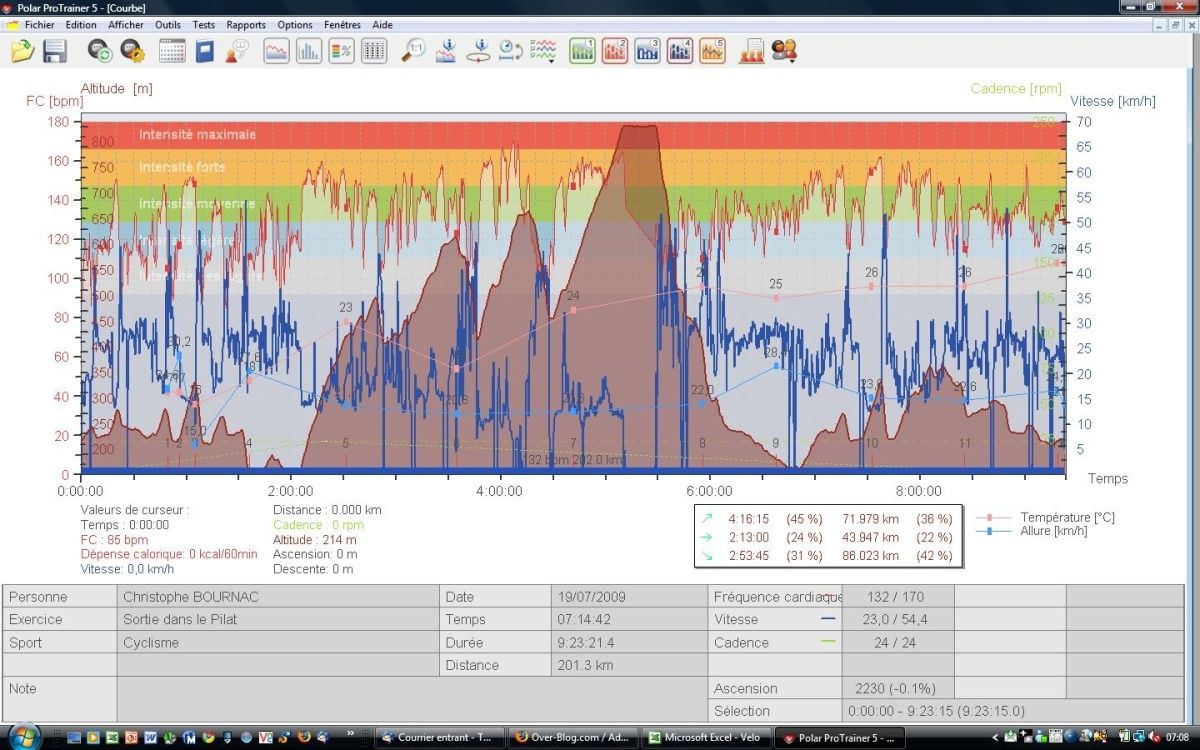The height and width of the screenshot is (750, 1200).
Task: Click the ascension value 2230 (-0.1%)
Action: [896, 688]
